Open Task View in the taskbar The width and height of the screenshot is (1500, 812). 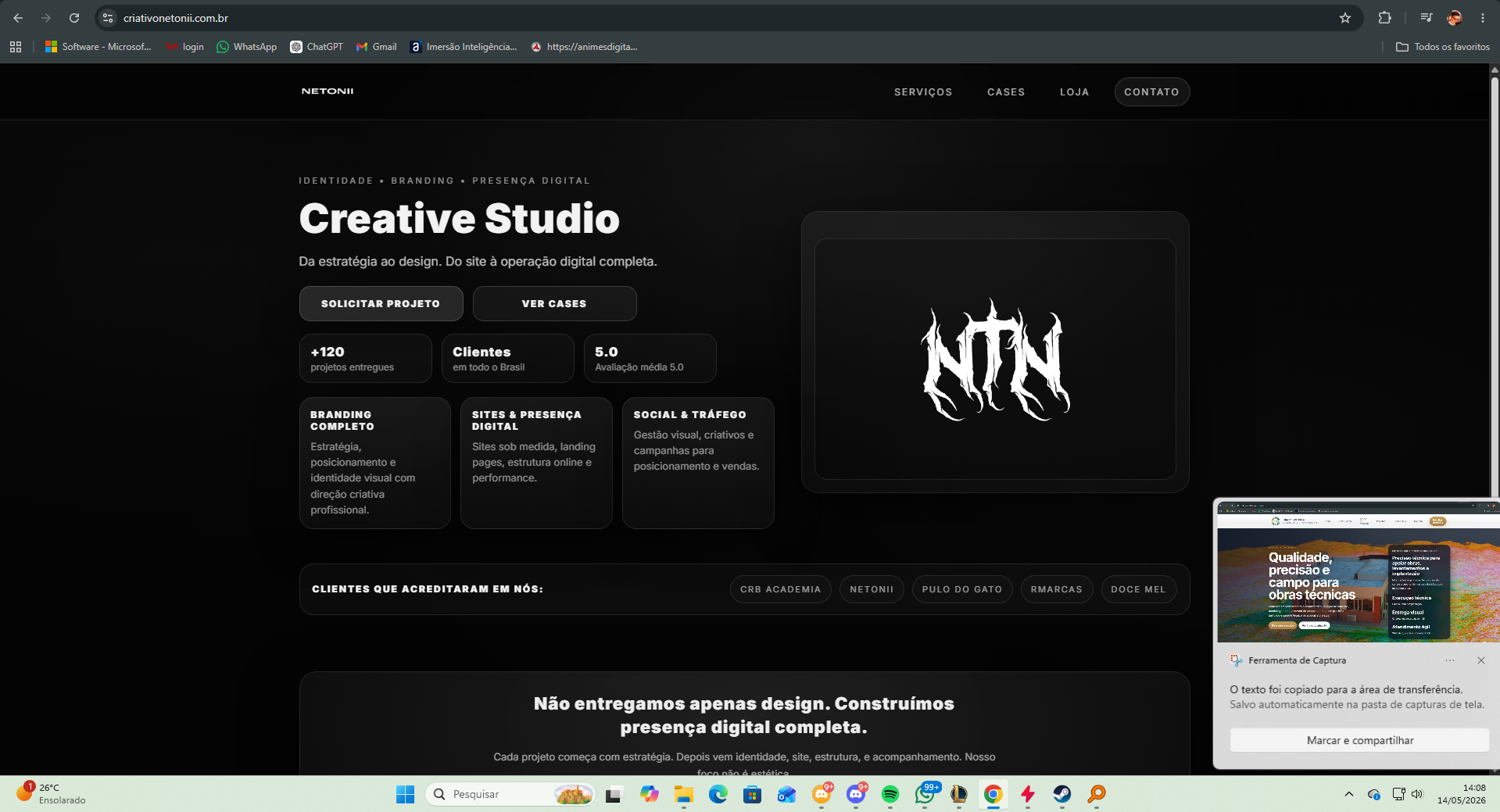pos(614,794)
